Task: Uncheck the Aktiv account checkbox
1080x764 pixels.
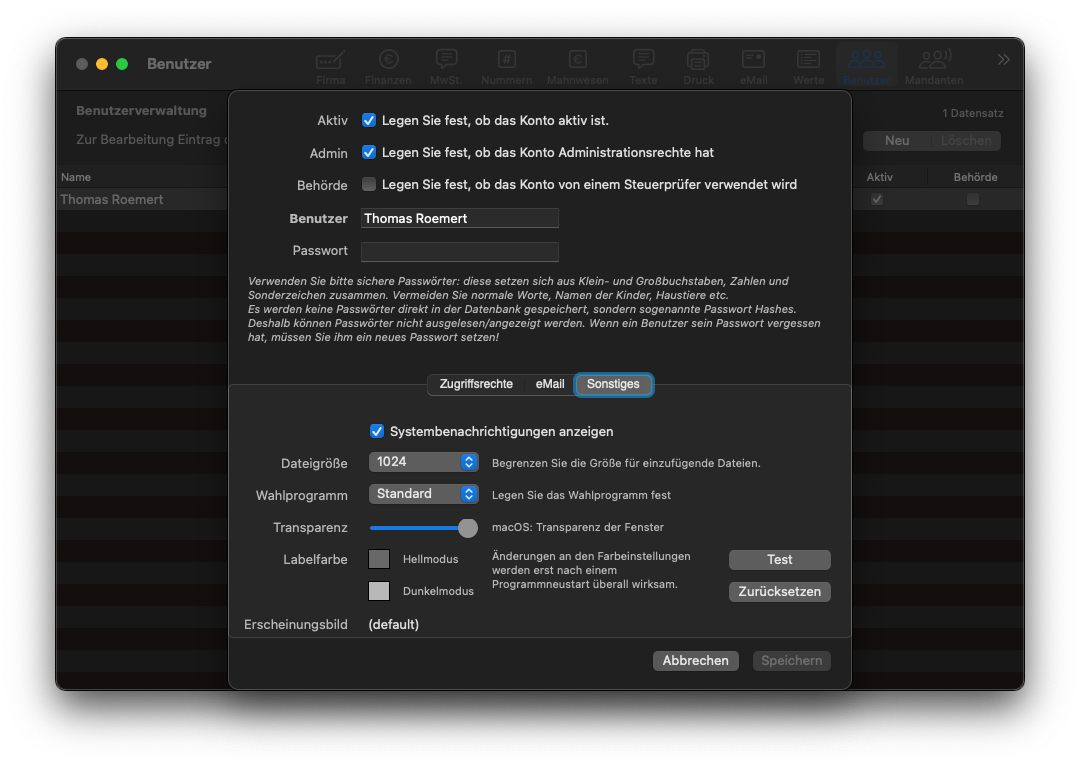Action: click(x=369, y=120)
